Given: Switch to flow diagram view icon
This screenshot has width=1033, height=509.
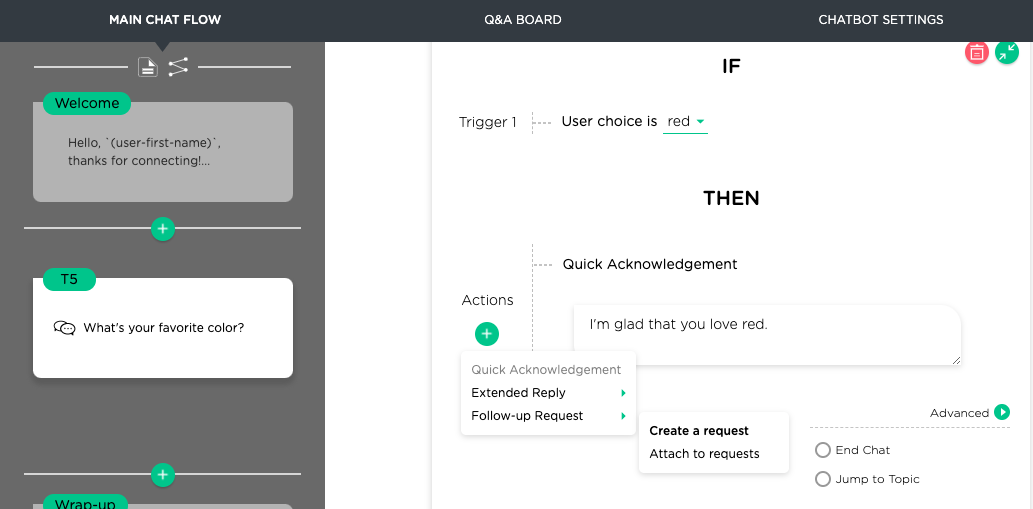Looking at the screenshot, I should click(x=178, y=67).
